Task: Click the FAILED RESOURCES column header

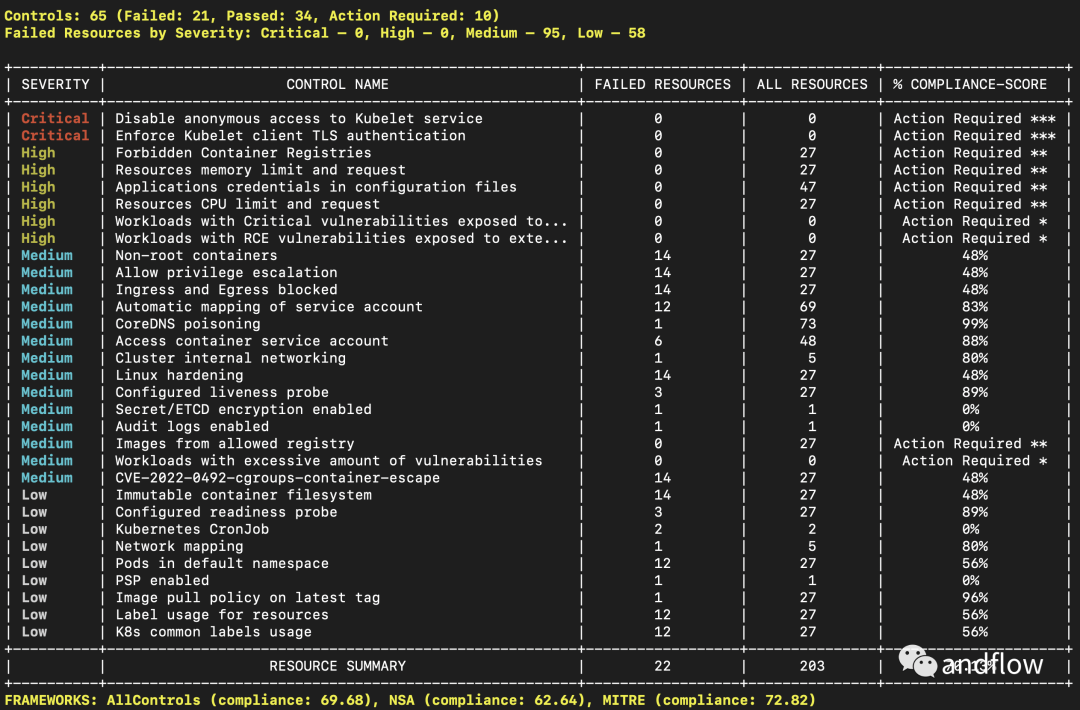Action: 663,84
